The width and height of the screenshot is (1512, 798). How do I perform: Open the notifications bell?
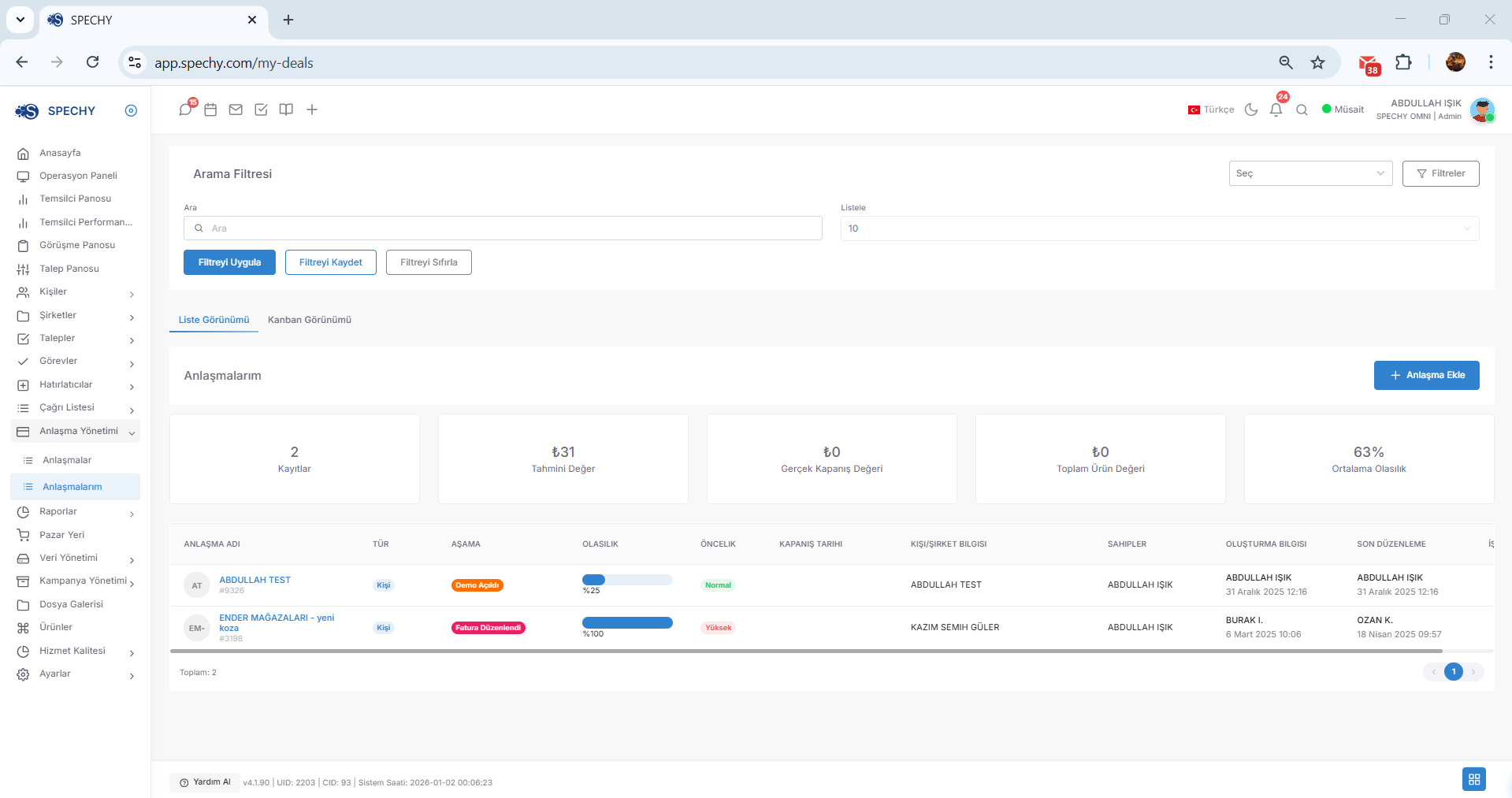click(1276, 109)
